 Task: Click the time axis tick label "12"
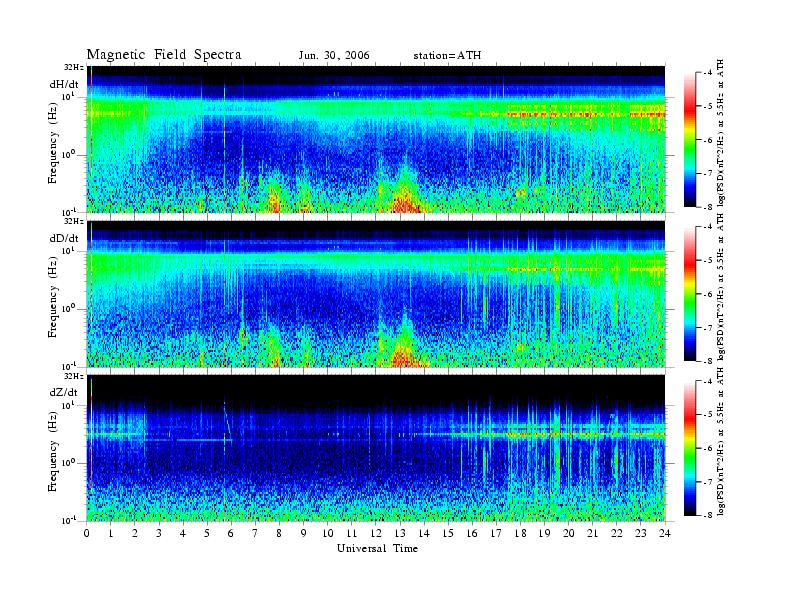[376, 534]
